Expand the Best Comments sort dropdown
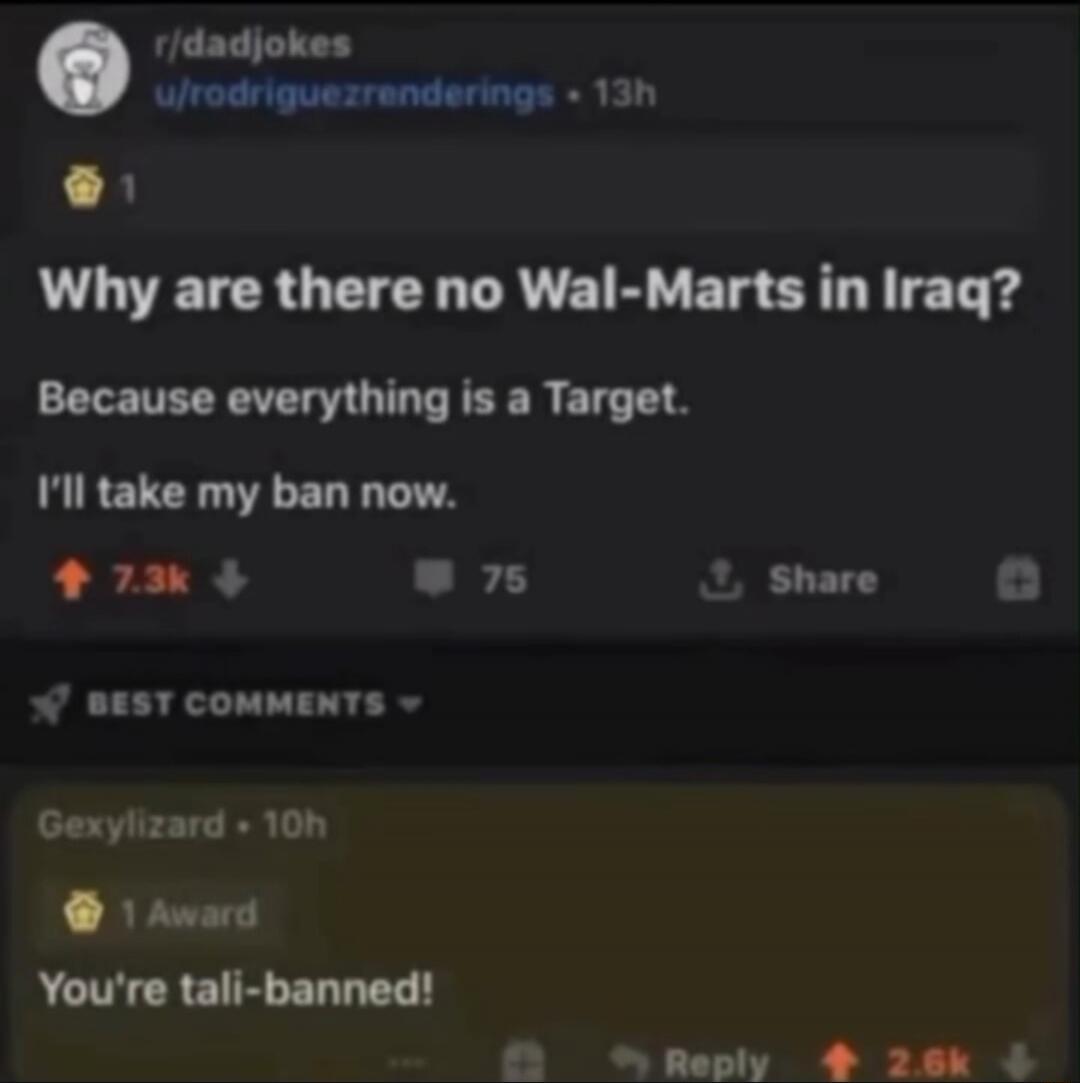Screen dimensions: 1080x1083 click(x=412, y=704)
